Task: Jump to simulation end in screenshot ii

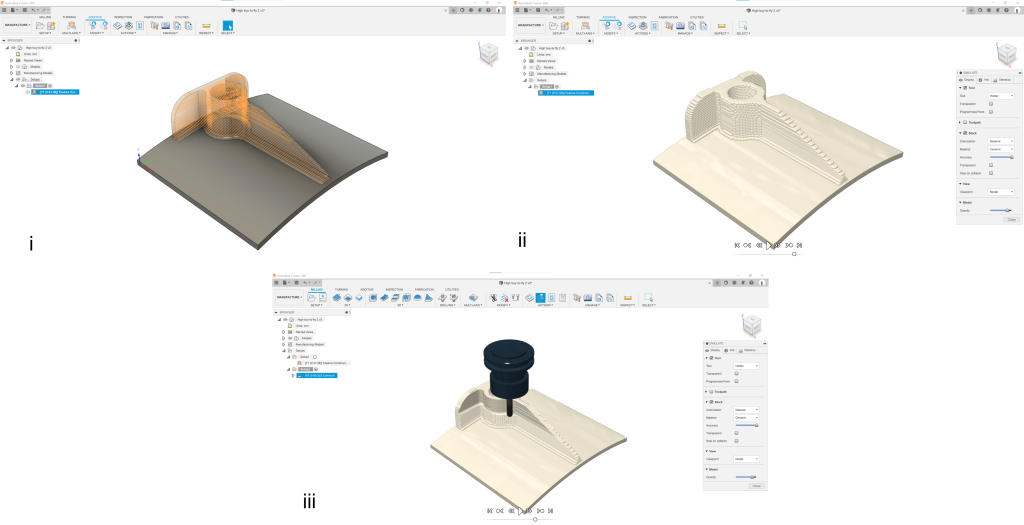Action: pos(799,246)
